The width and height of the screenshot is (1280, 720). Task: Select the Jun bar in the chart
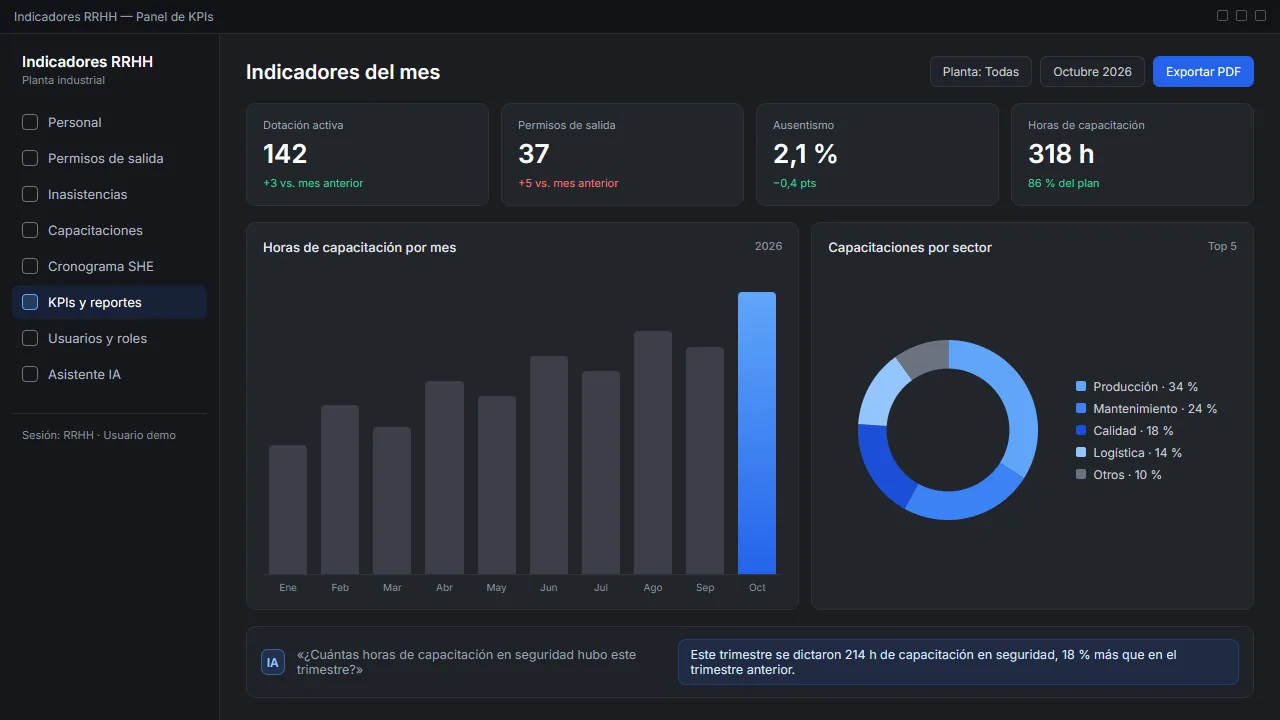click(x=549, y=465)
